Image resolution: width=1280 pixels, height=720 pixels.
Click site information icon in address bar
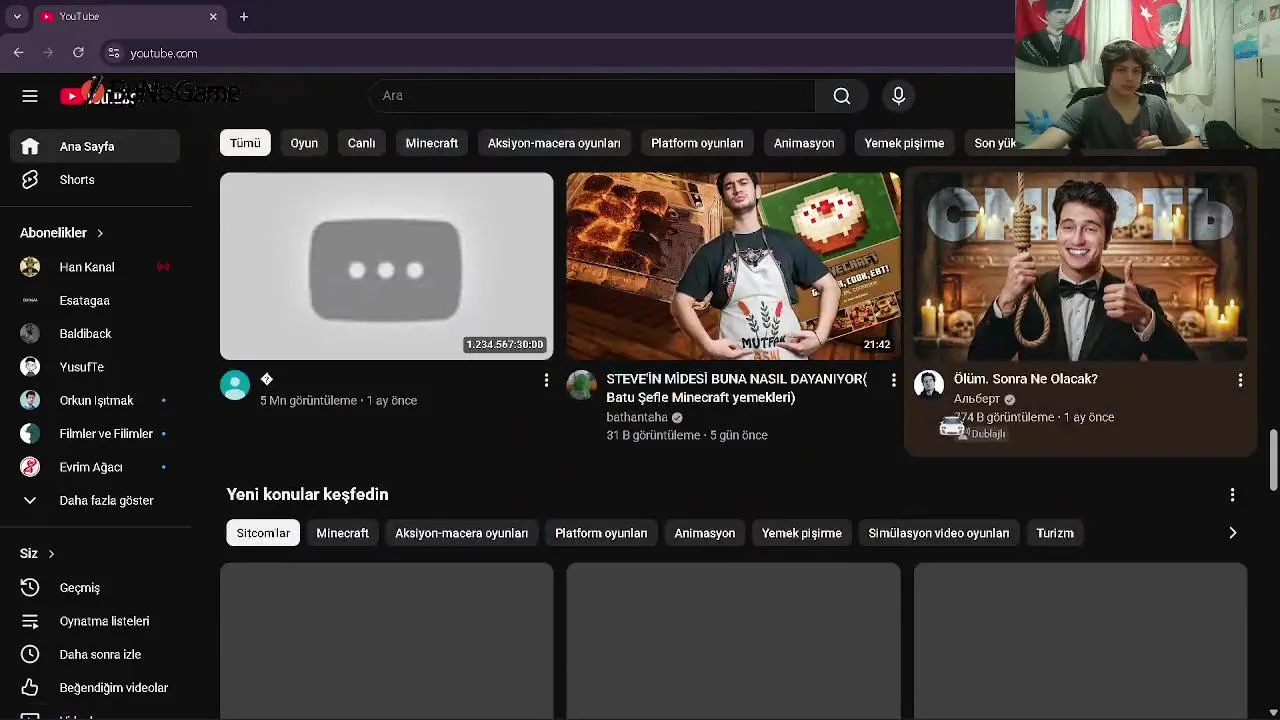pyautogui.click(x=113, y=53)
